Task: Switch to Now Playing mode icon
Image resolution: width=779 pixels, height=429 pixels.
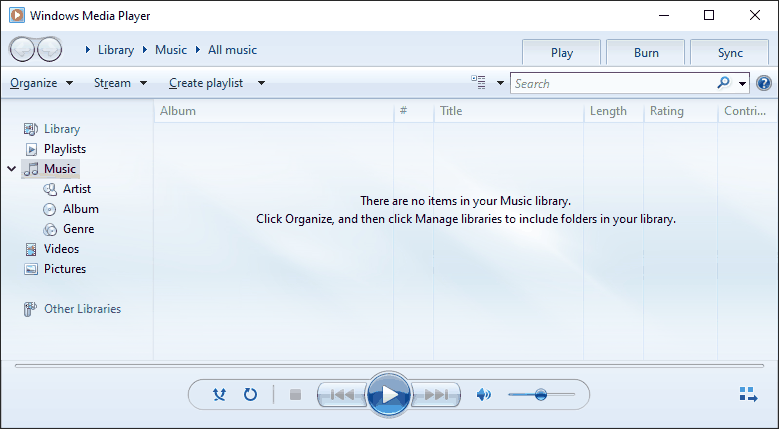Action: pyautogui.click(x=748, y=395)
